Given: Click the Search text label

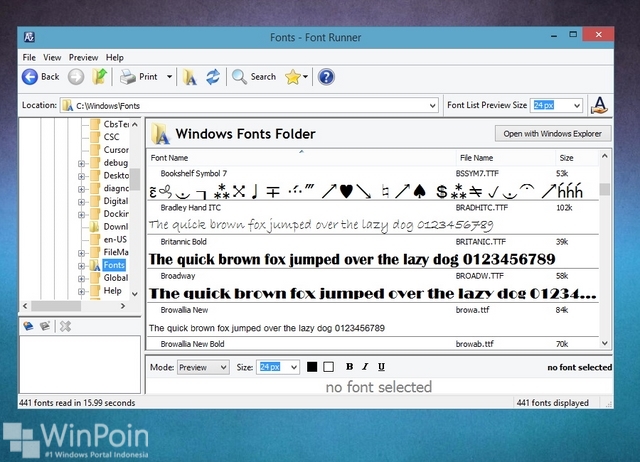Looking at the screenshot, I should (263, 77).
